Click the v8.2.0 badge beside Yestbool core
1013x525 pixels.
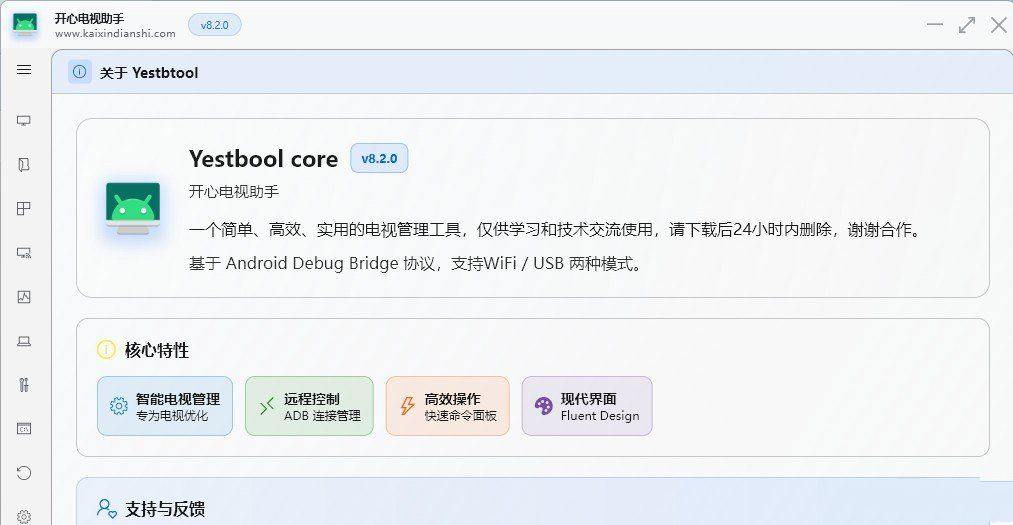pyautogui.click(x=379, y=158)
